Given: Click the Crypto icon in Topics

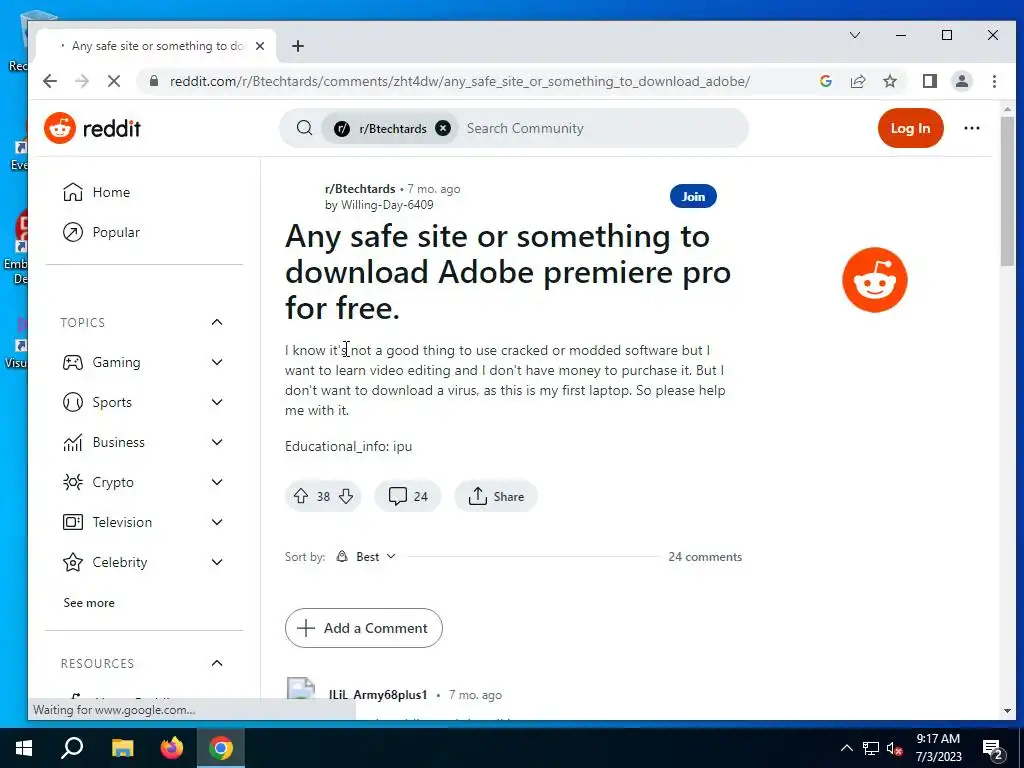Looking at the screenshot, I should pyautogui.click(x=72, y=482).
